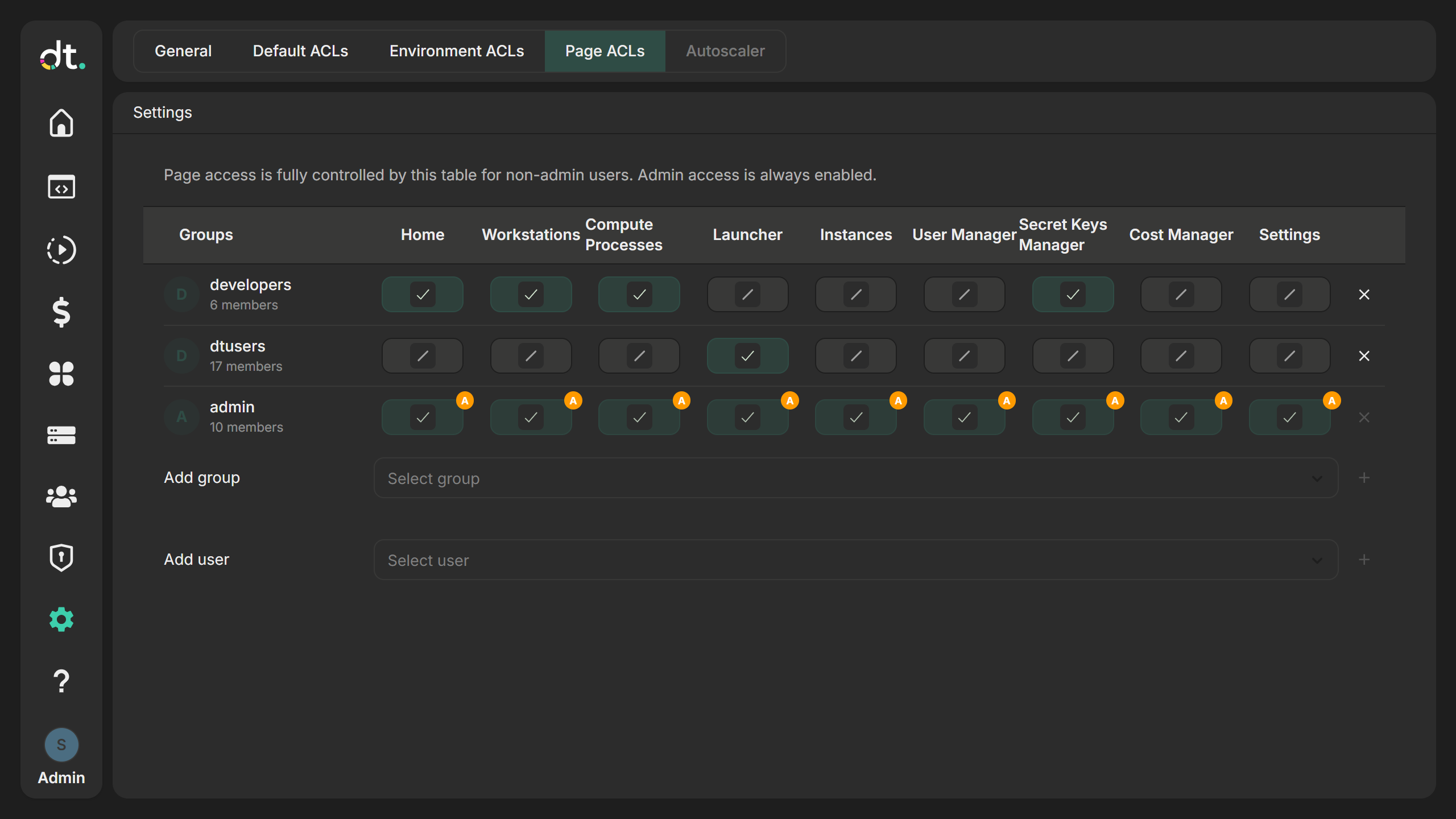Click Groups column header
Image resolution: width=1456 pixels, height=819 pixels.
(x=206, y=235)
